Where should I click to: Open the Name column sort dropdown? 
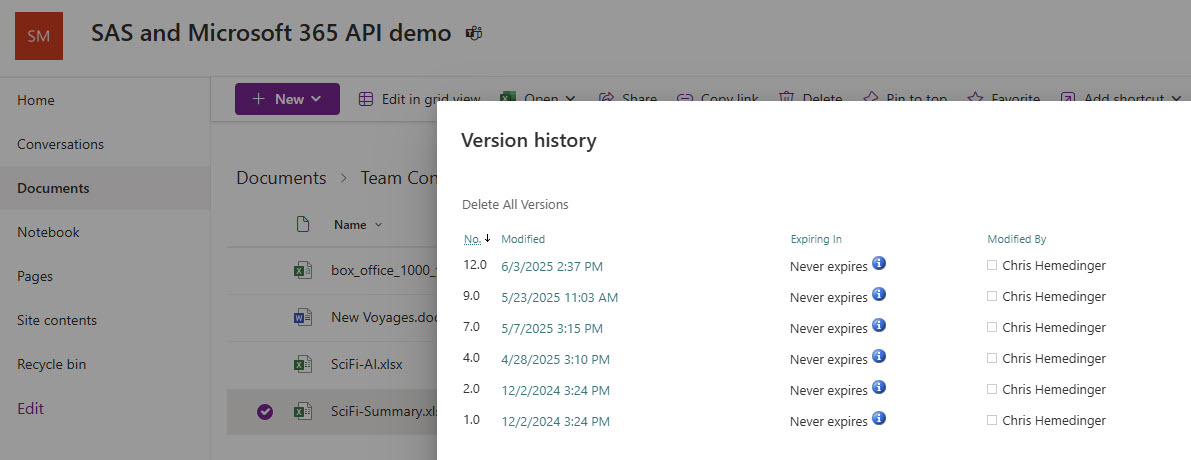click(378, 225)
